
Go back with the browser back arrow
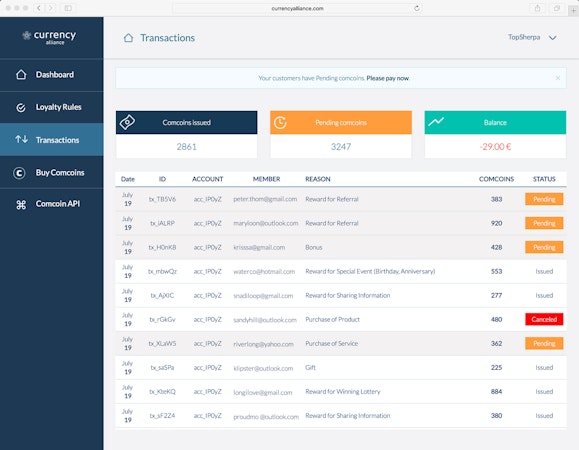coord(38,8)
